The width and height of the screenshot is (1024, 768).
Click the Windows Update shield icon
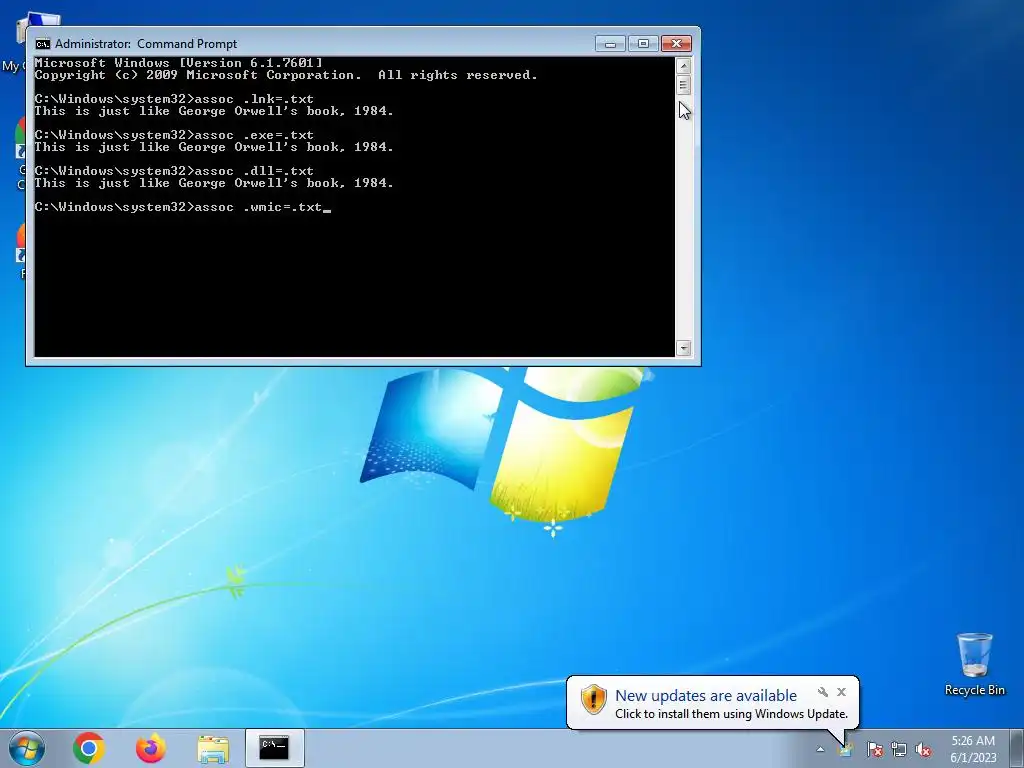tap(593, 699)
